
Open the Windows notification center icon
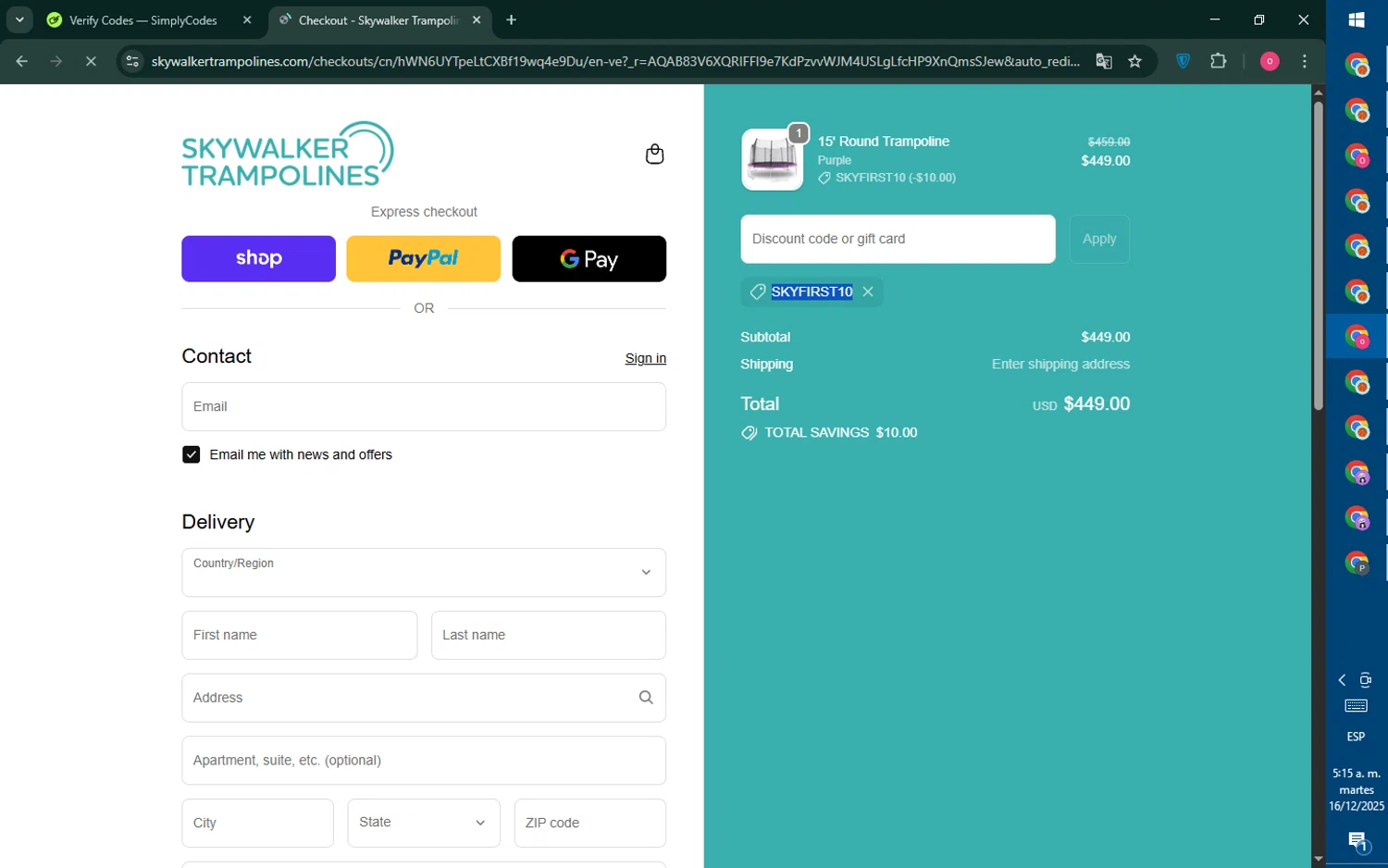point(1357,842)
